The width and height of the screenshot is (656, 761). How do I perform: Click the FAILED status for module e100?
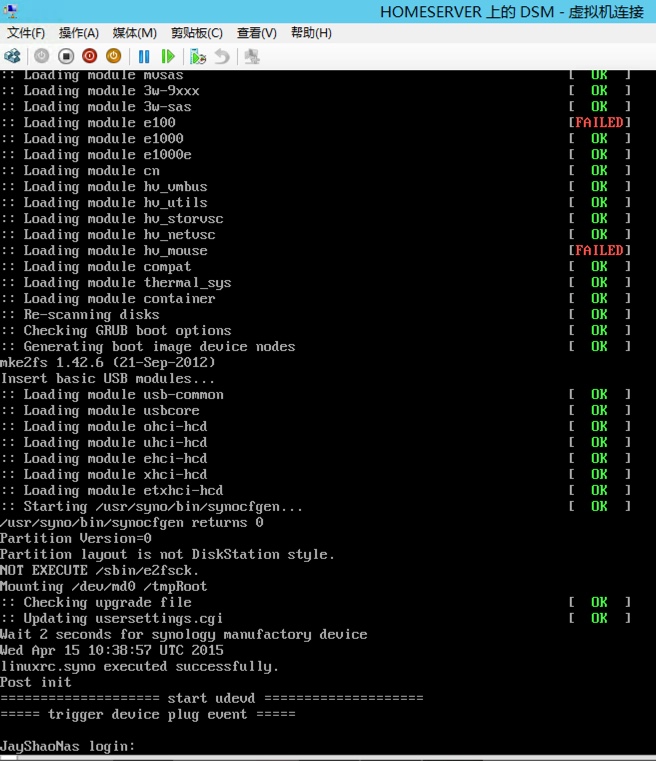point(599,122)
